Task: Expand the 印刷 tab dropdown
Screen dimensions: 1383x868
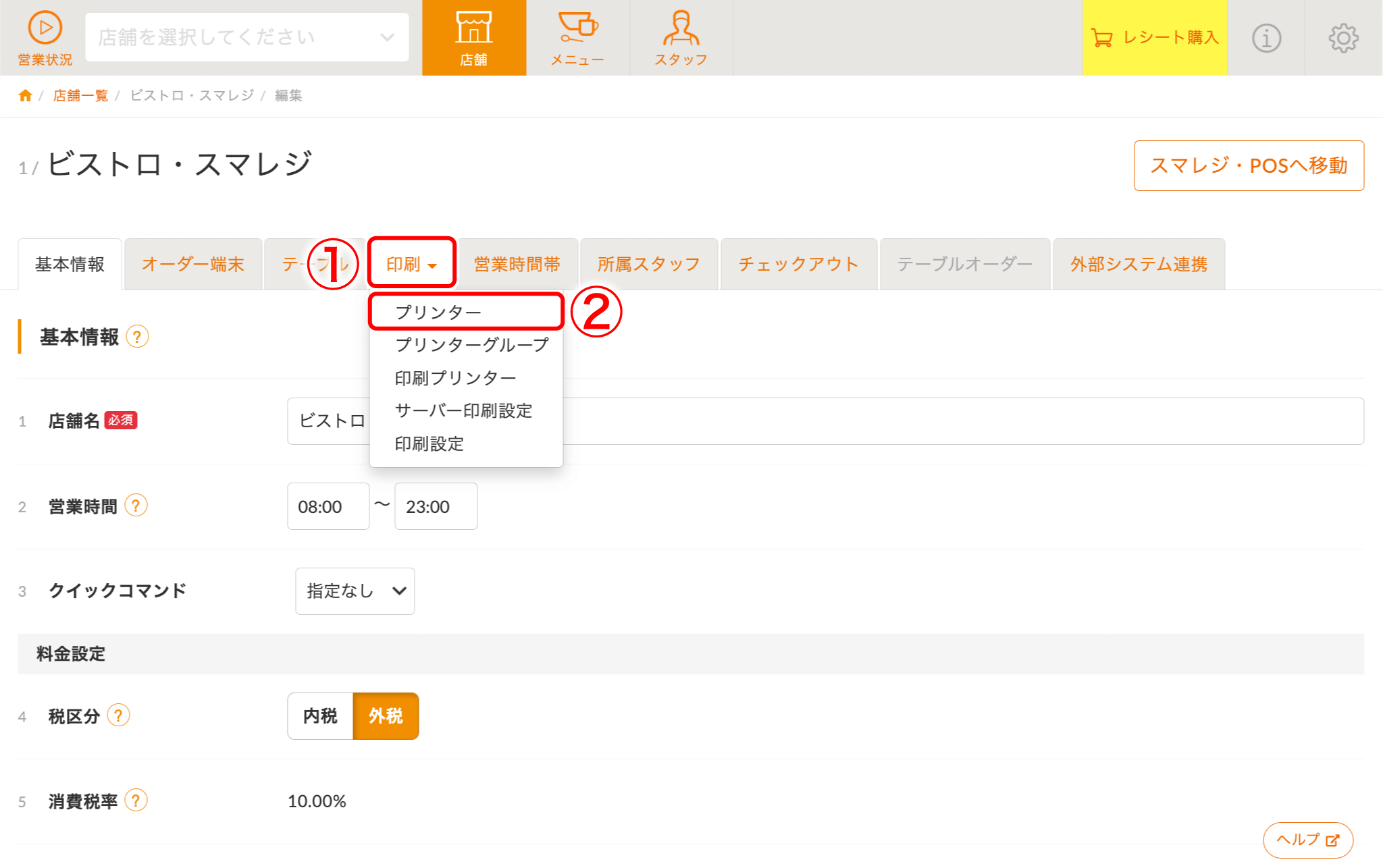Action: (x=411, y=264)
